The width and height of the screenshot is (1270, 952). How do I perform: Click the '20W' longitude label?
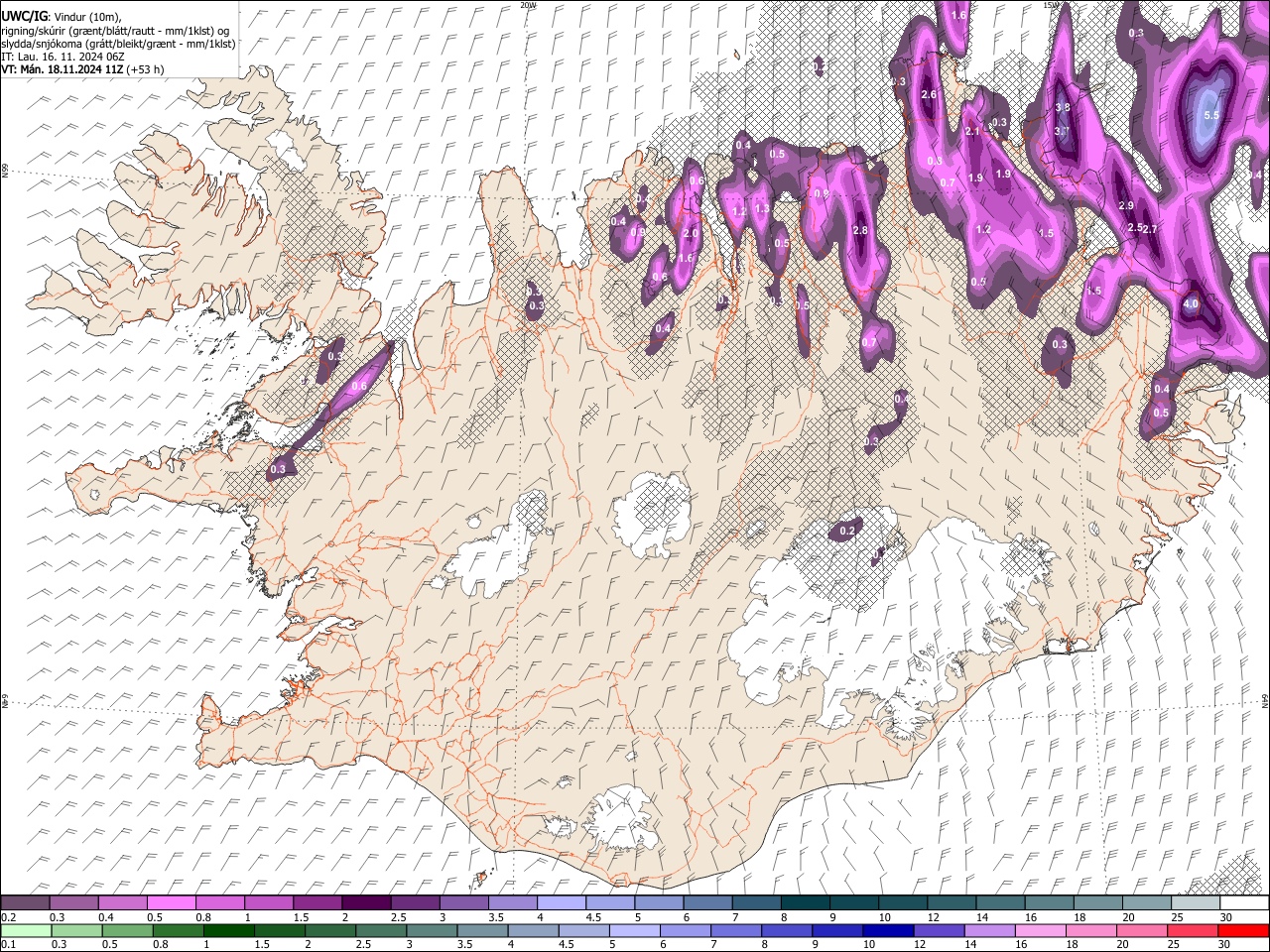click(x=528, y=5)
